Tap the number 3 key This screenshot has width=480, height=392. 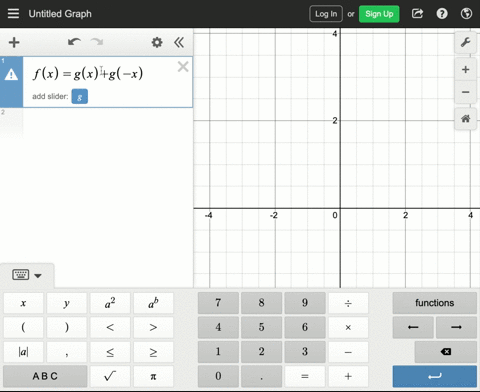pyautogui.click(x=305, y=352)
